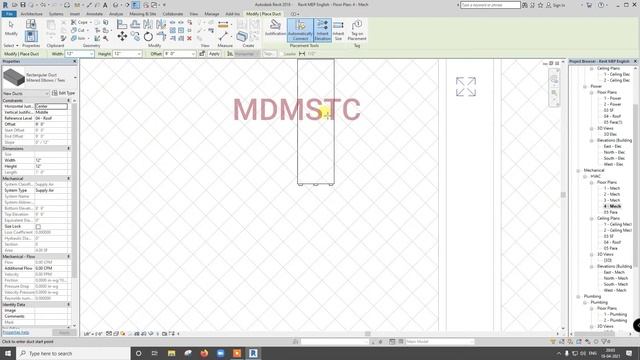Screen dimensions: 640x360
Task: Open the Annotate ribbon tab
Action: [x=94, y=14]
